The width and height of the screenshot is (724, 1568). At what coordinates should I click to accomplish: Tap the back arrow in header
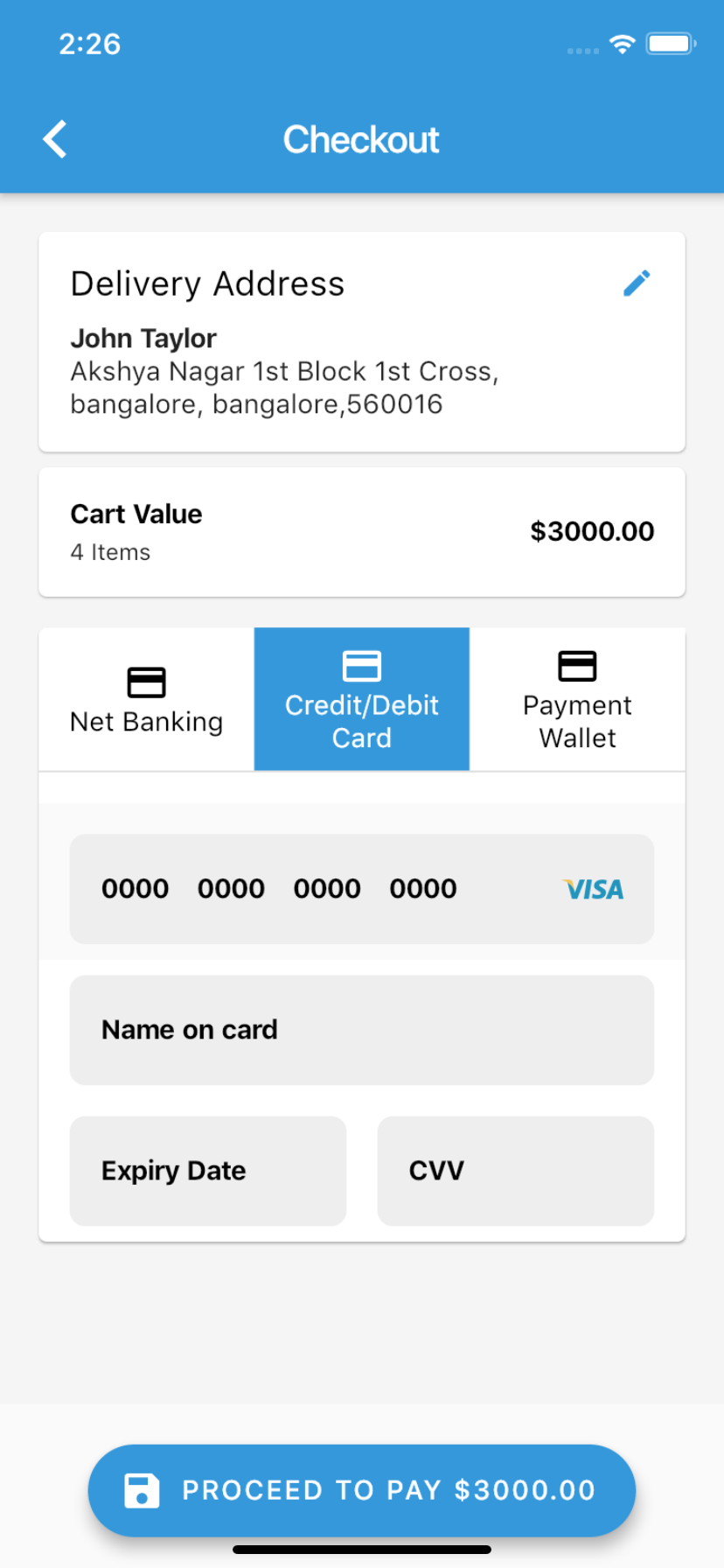55,139
